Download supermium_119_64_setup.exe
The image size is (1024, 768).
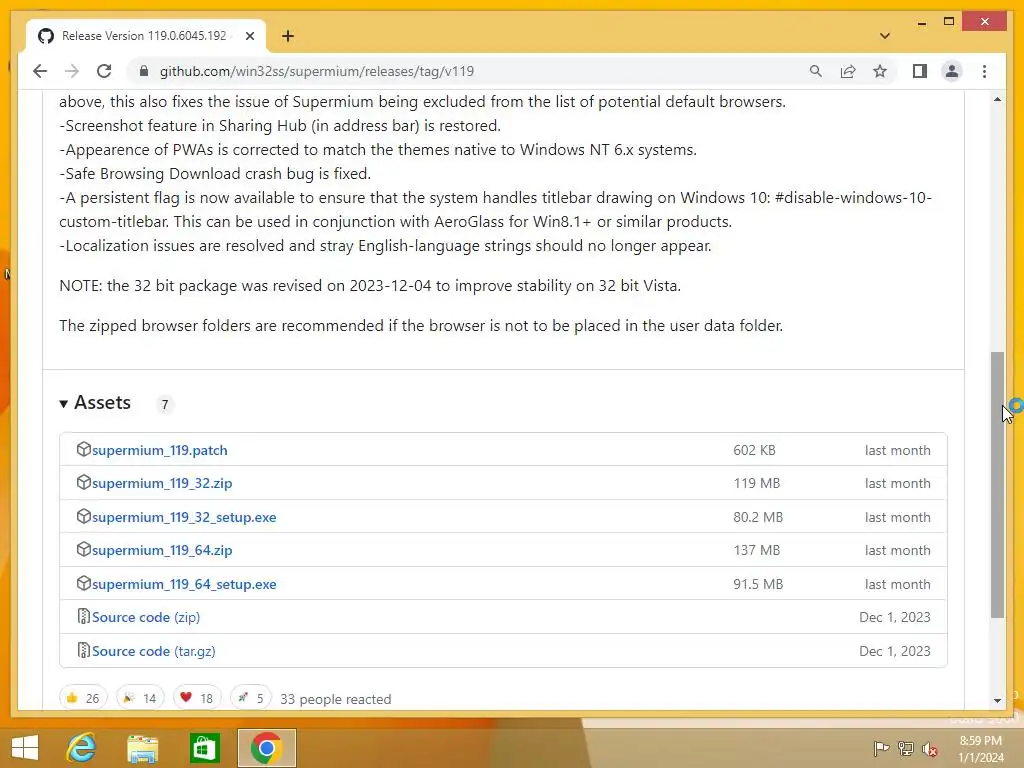184,584
